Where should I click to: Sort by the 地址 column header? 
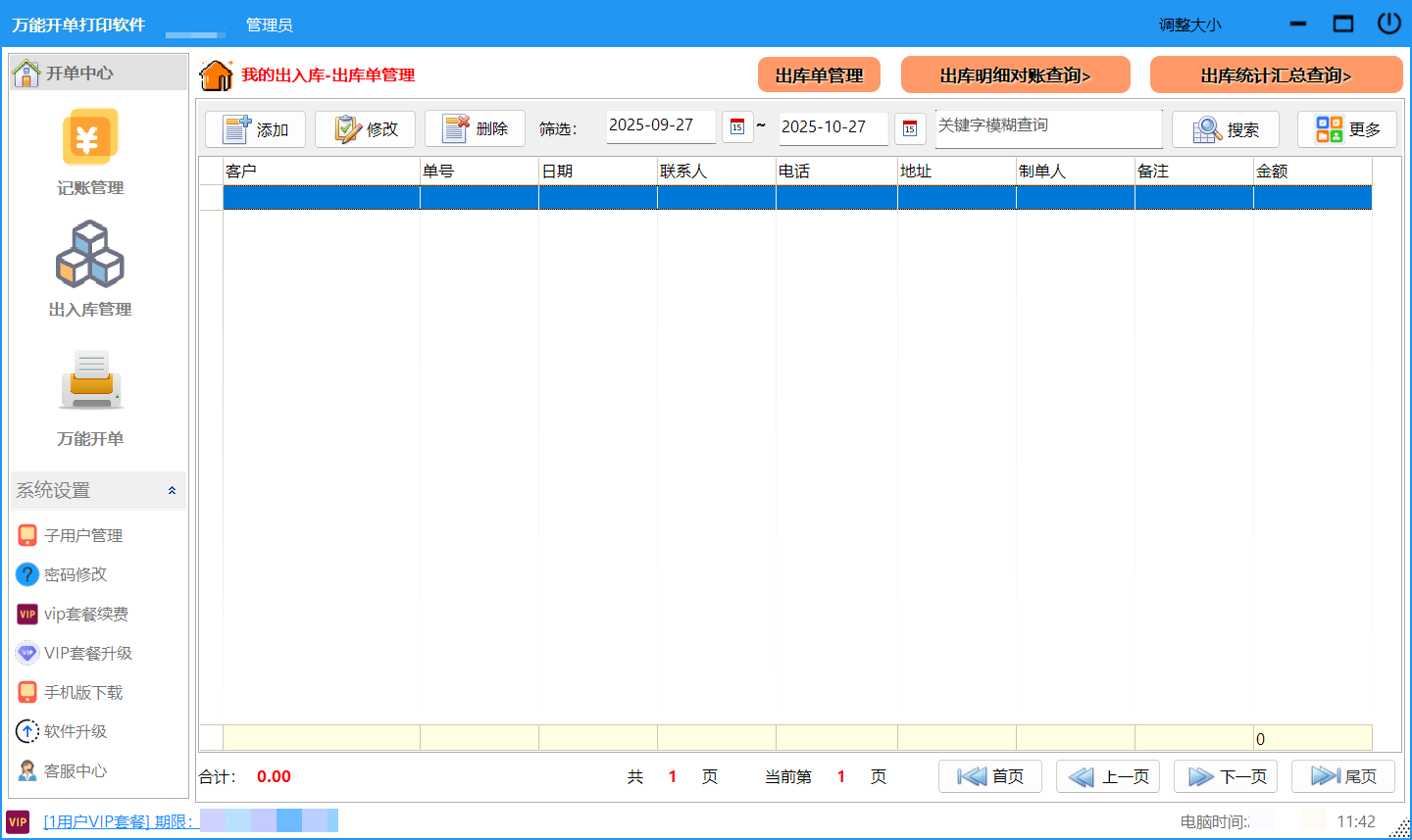(x=957, y=171)
